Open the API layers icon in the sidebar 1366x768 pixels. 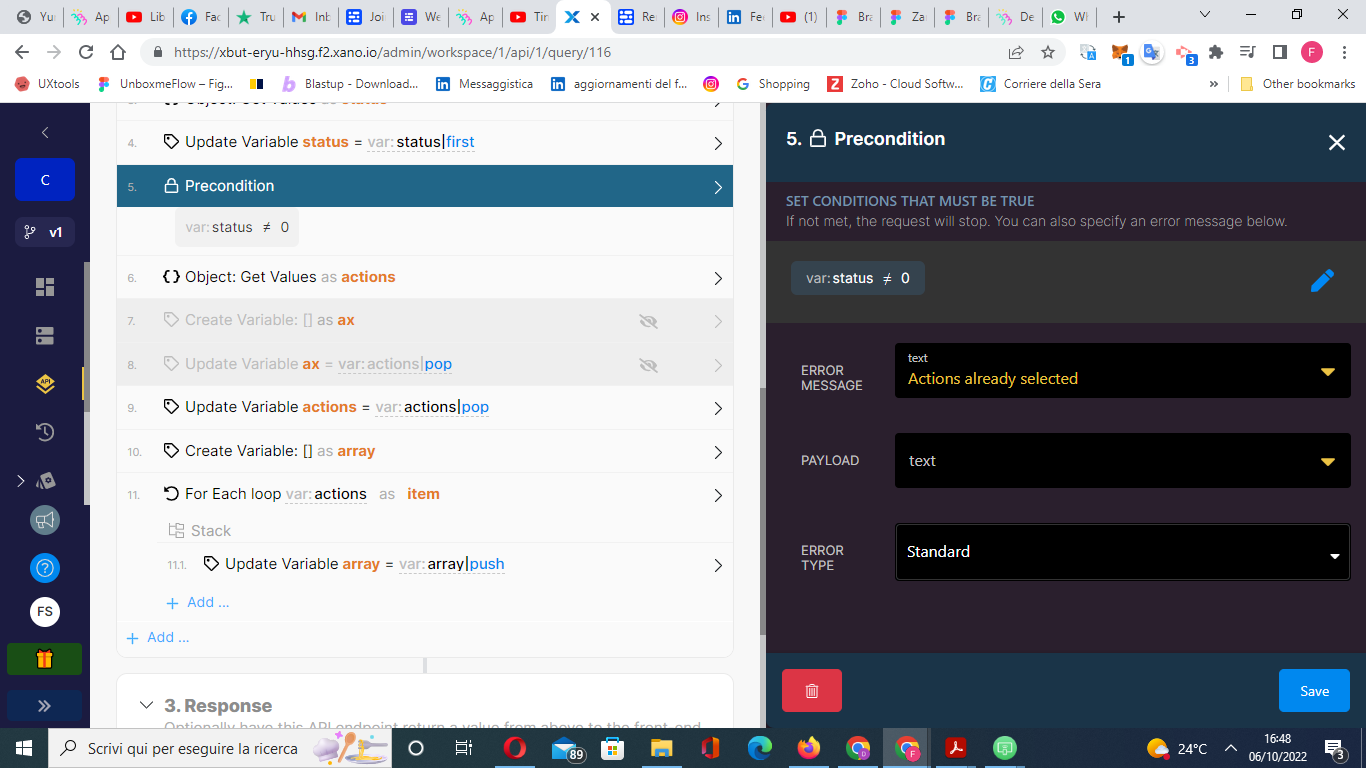tap(45, 383)
